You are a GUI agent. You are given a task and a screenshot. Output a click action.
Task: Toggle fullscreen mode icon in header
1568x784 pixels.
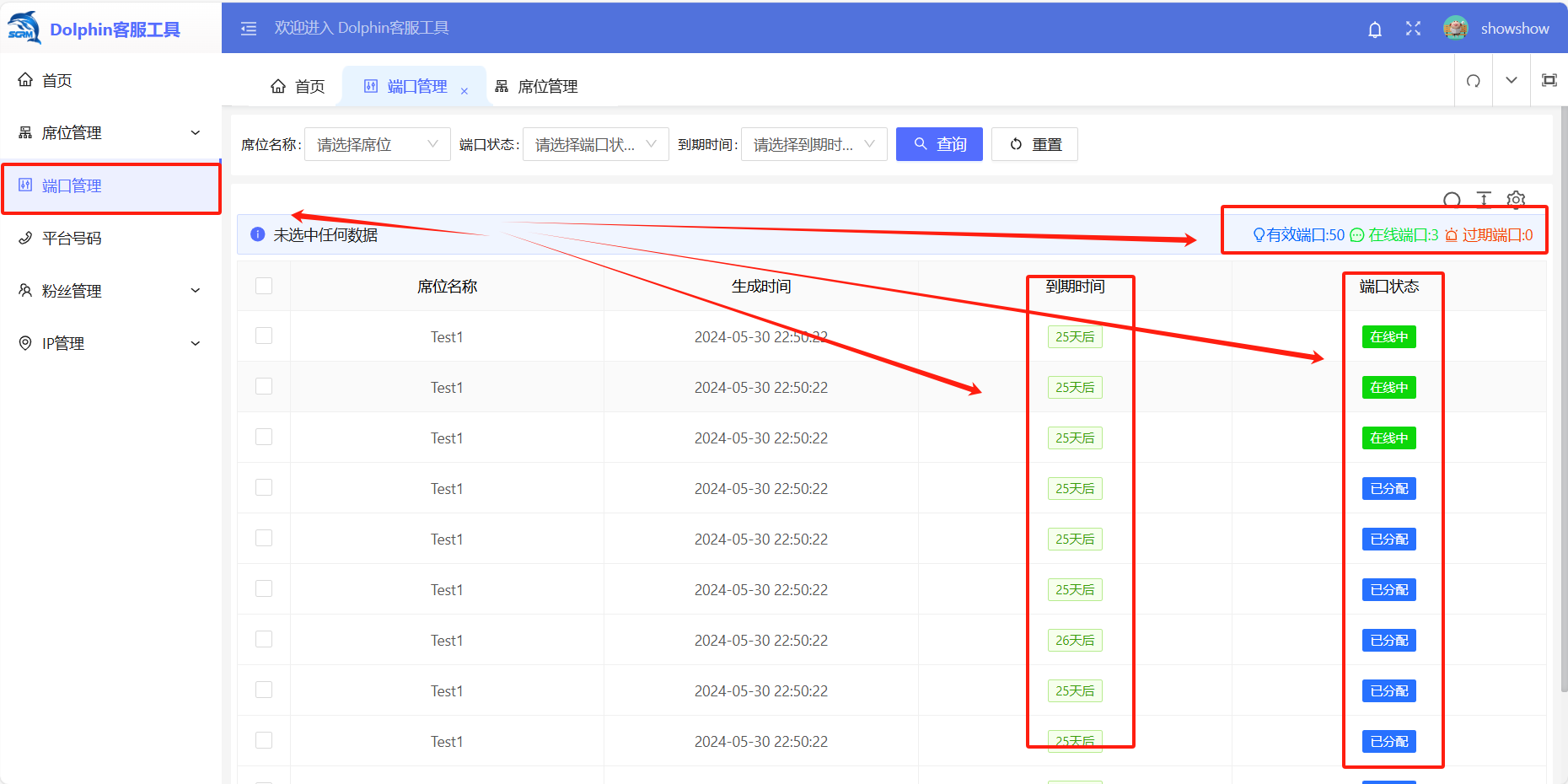click(x=1413, y=29)
